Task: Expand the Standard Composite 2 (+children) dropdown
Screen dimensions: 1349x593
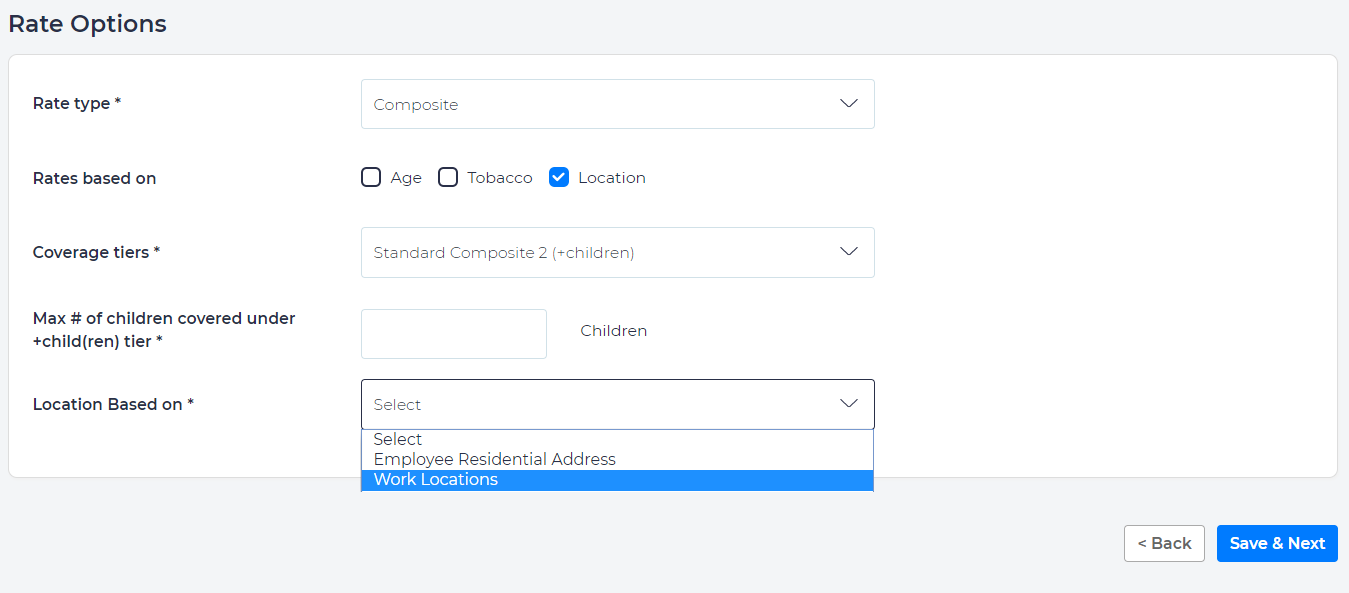Action: 617,252
